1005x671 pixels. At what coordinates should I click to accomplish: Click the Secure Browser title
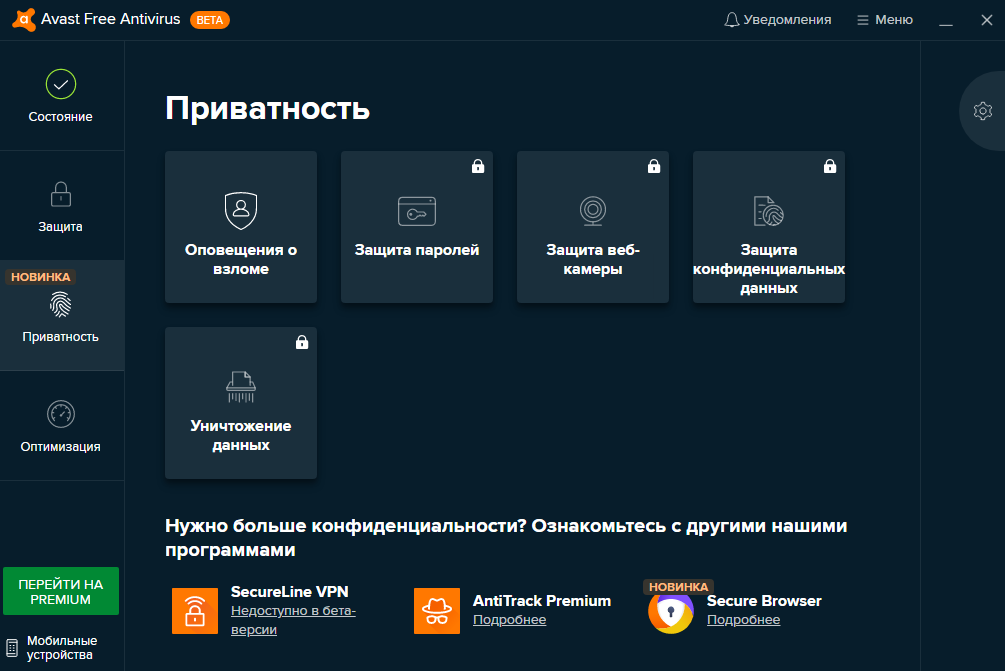764,601
